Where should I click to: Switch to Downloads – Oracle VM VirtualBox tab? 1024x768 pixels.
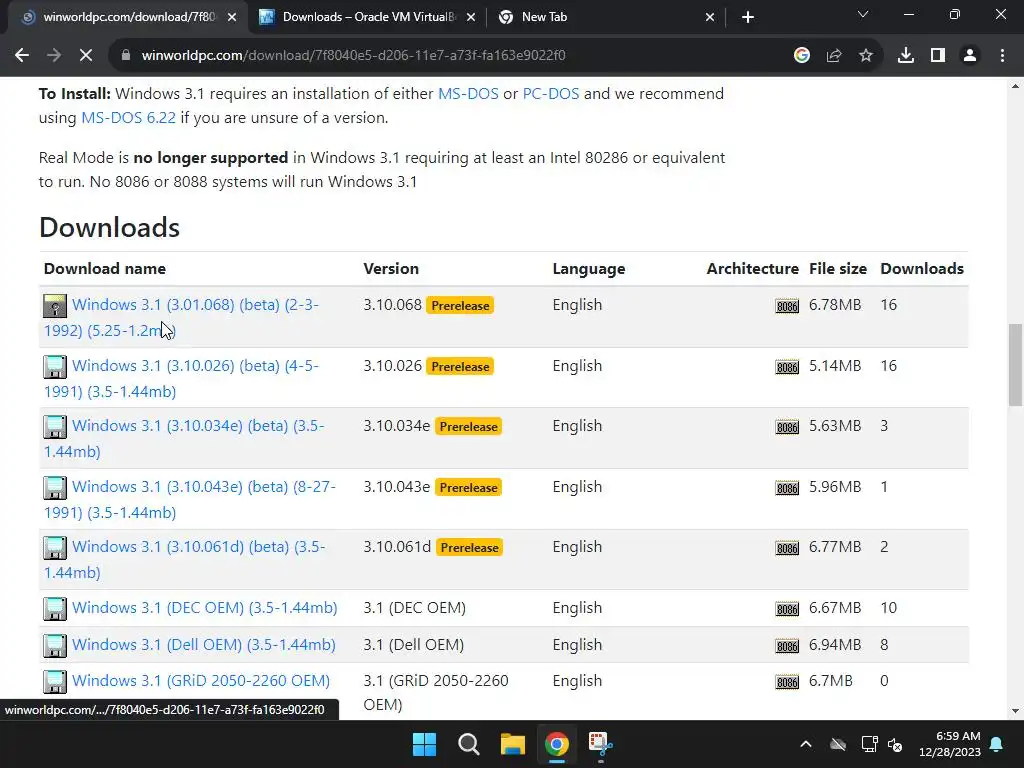368,17
